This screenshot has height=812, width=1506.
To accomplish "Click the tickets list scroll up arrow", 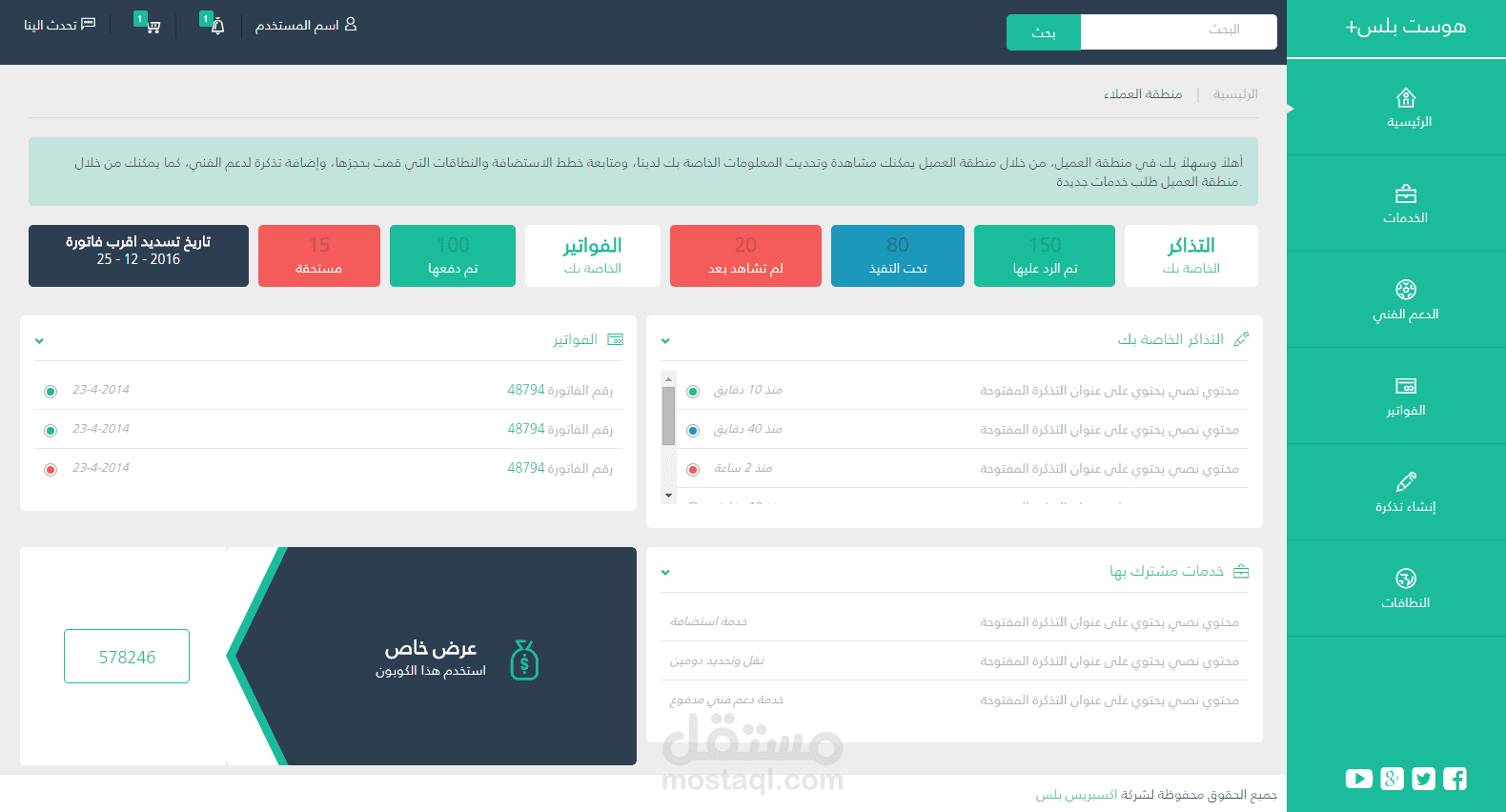I will 668,378.
